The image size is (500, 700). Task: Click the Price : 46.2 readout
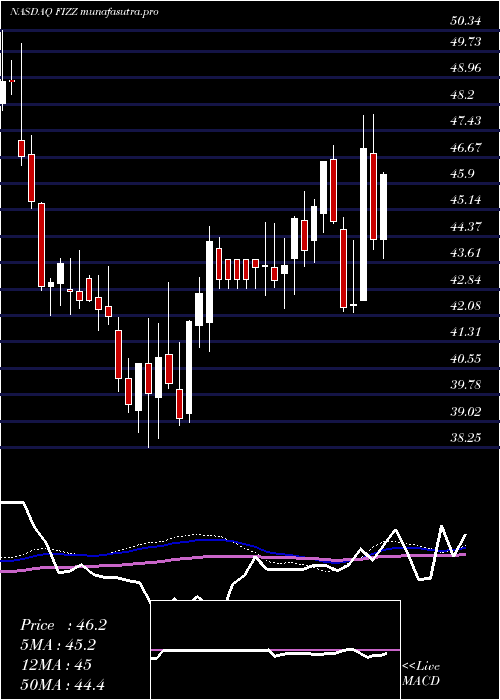pyautogui.click(x=63, y=625)
